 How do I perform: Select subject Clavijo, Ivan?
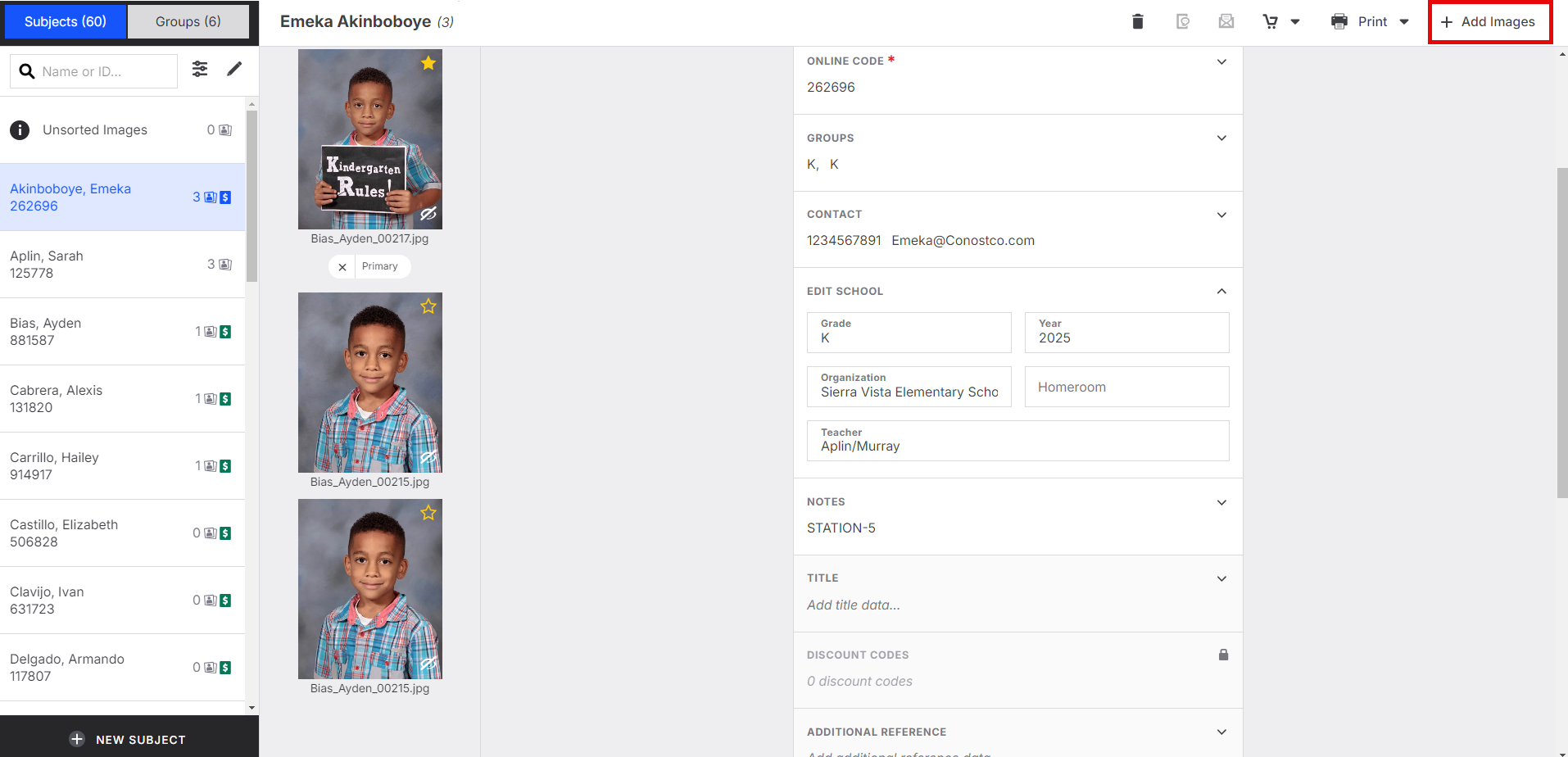122,601
